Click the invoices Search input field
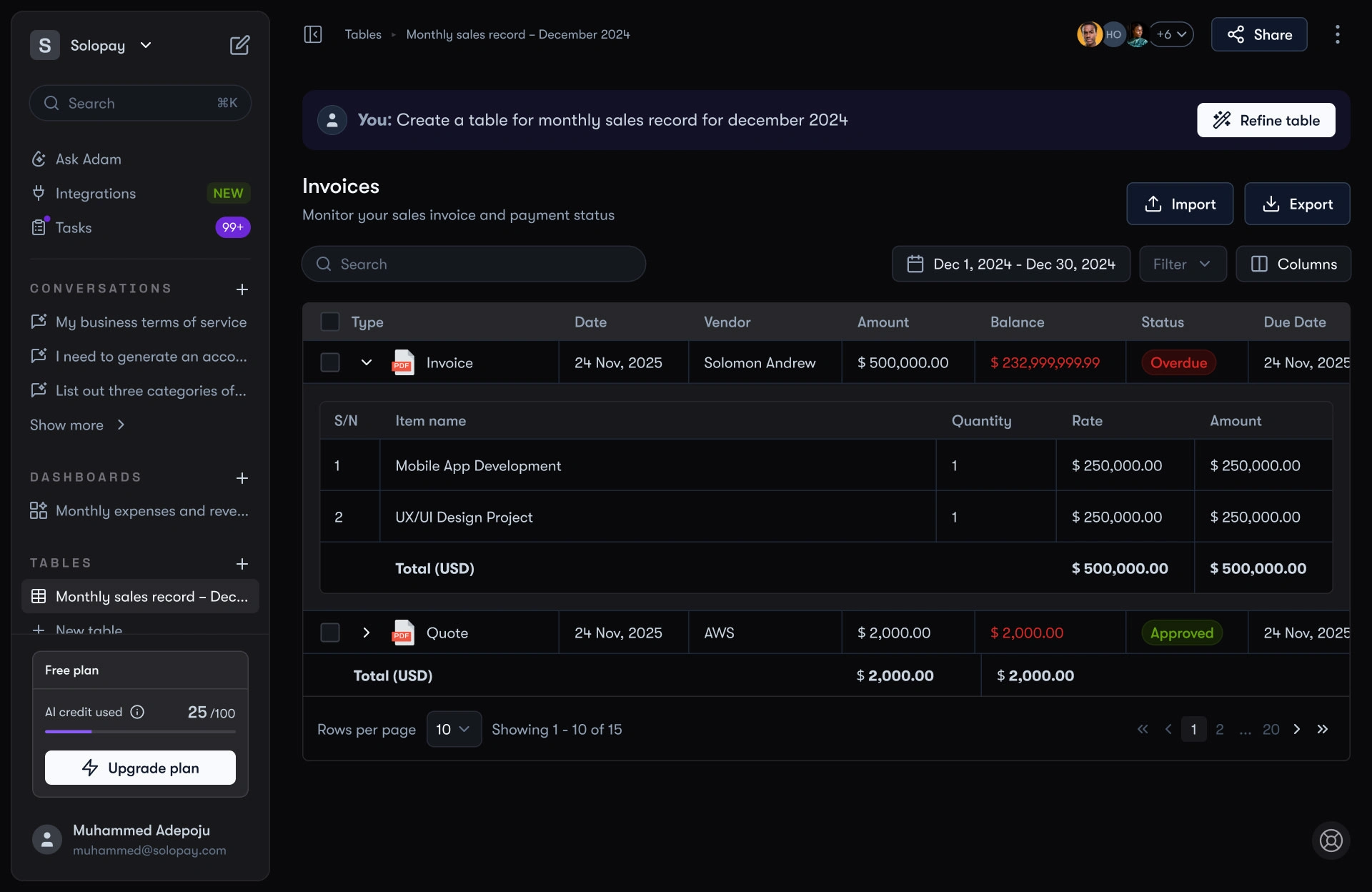The image size is (1372, 892). pyautogui.click(x=474, y=264)
